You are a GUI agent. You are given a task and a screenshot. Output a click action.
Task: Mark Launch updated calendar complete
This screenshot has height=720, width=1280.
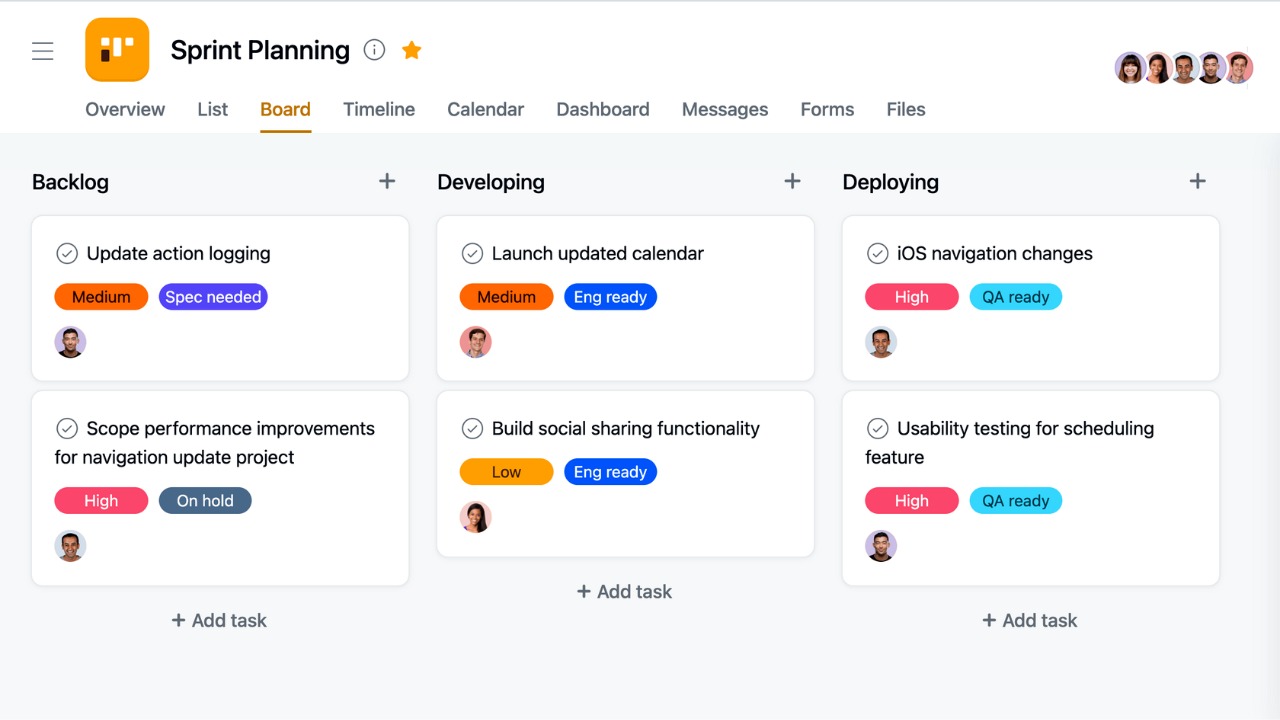click(472, 254)
